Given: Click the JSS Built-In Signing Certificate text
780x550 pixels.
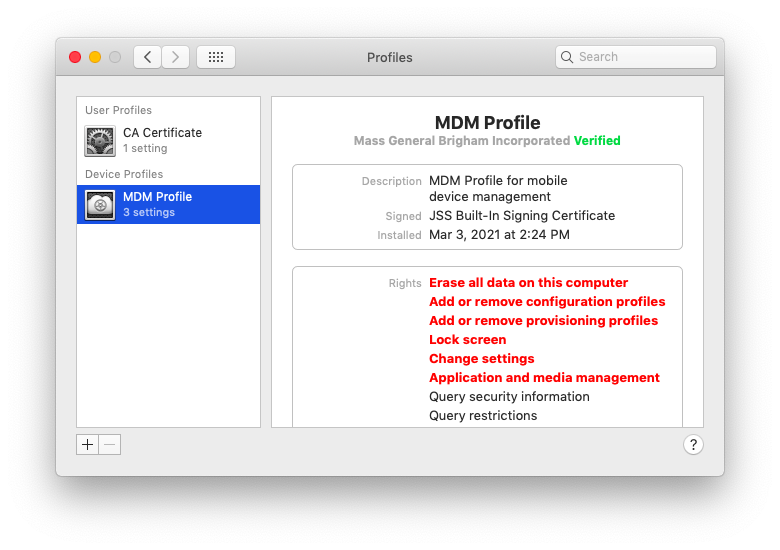Looking at the screenshot, I should pyautogui.click(x=522, y=216).
